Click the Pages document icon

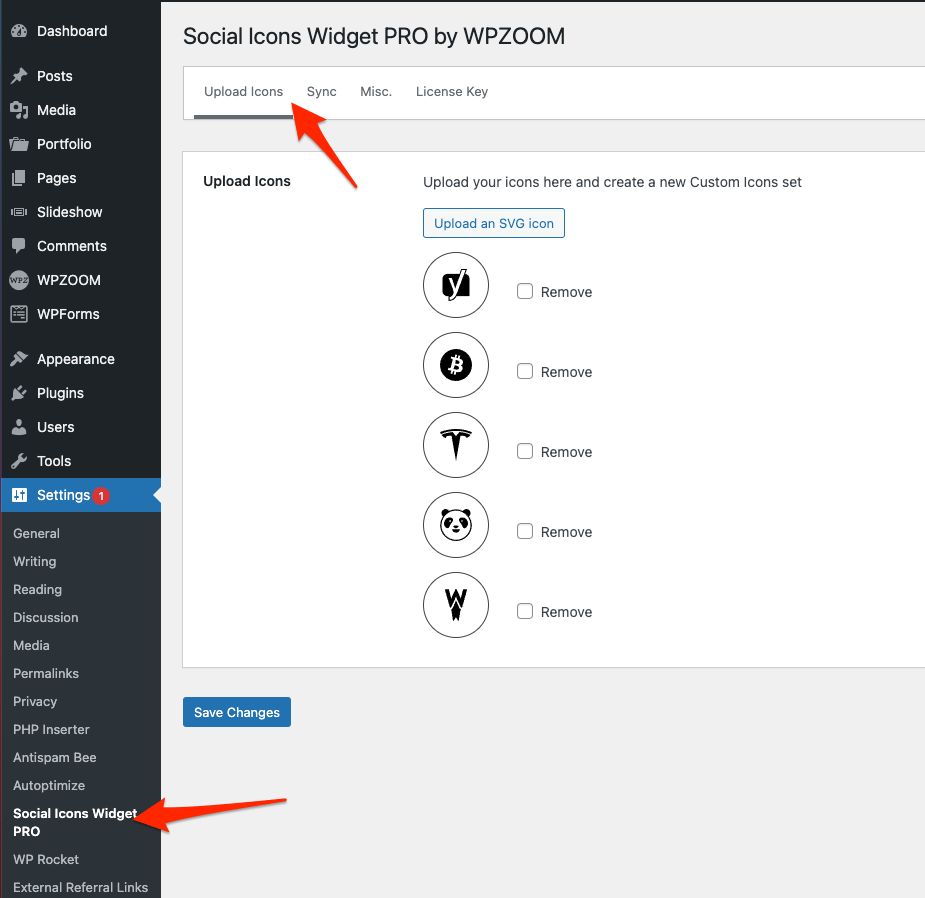coord(19,178)
